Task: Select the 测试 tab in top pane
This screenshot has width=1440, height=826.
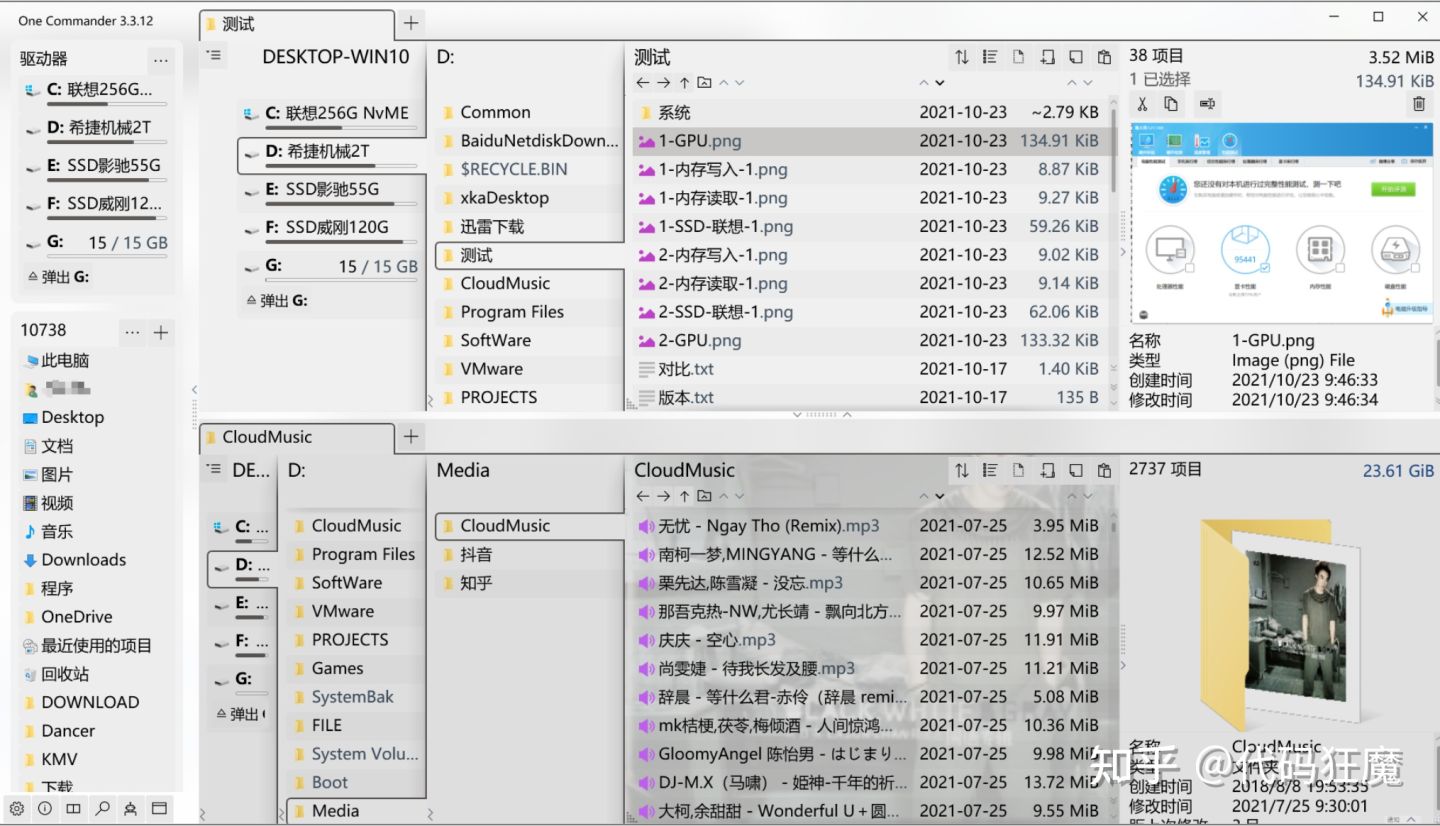Action: pyautogui.click(x=295, y=22)
